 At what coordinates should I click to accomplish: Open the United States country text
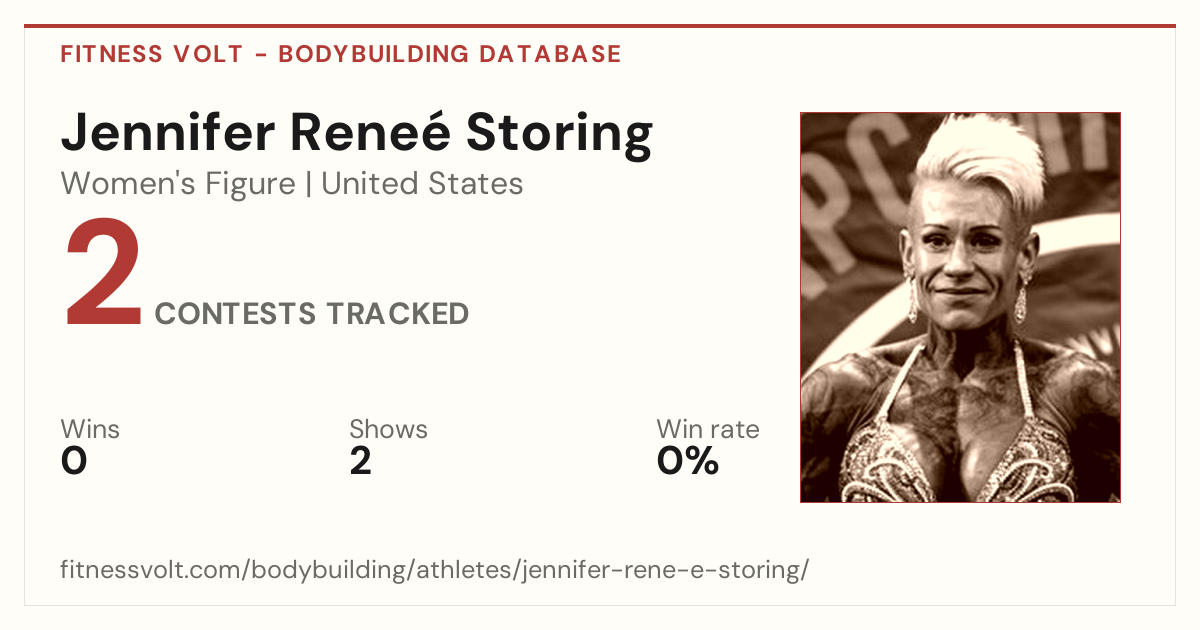422,184
